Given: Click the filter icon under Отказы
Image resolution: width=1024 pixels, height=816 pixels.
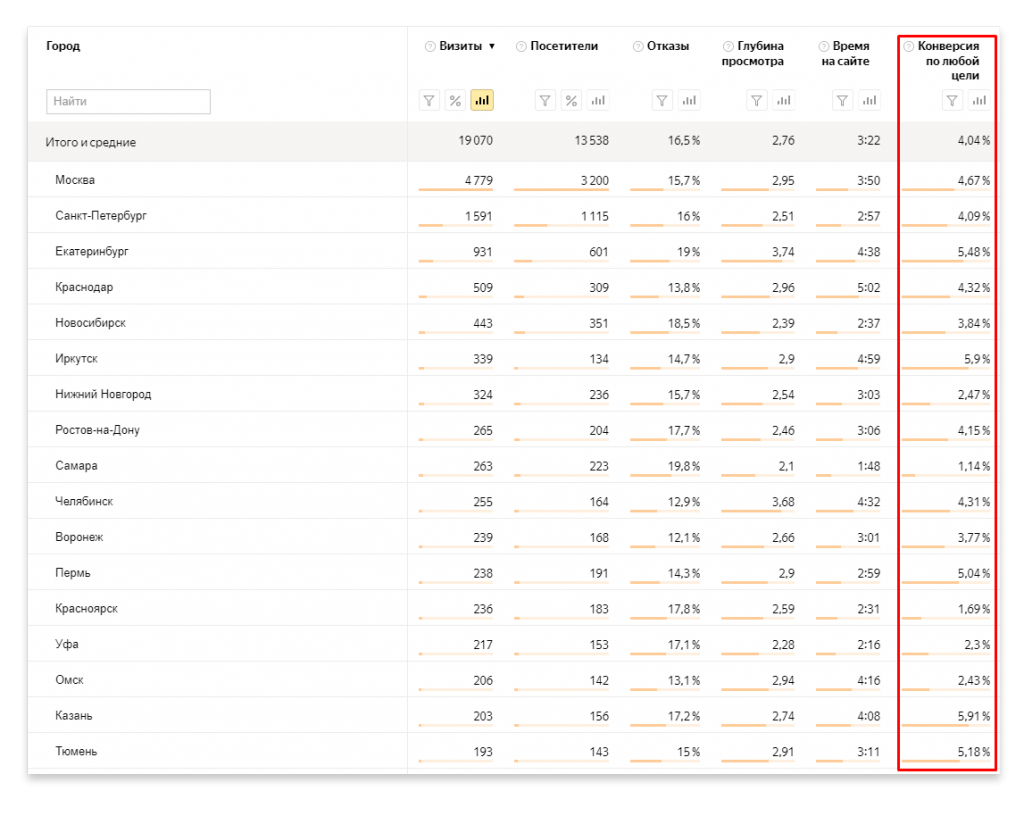Looking at the screenshot, I should [x=662, y=101].
